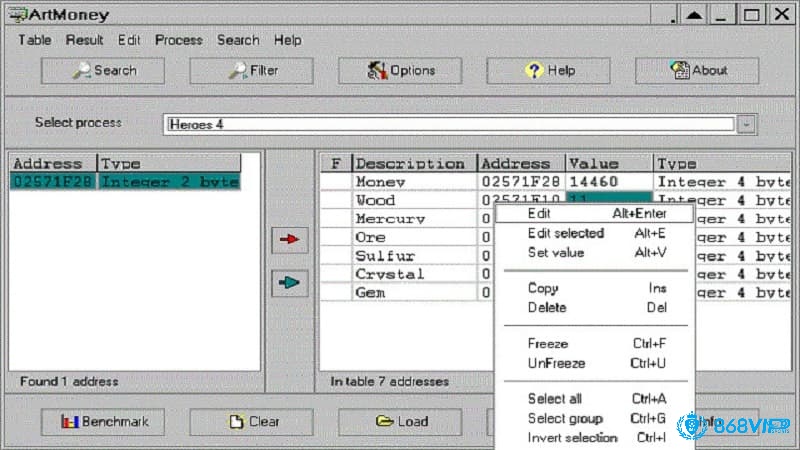This screenshot has height=450, width=800.
Task: Click the Ore description cell
Action: coord(414,237)
